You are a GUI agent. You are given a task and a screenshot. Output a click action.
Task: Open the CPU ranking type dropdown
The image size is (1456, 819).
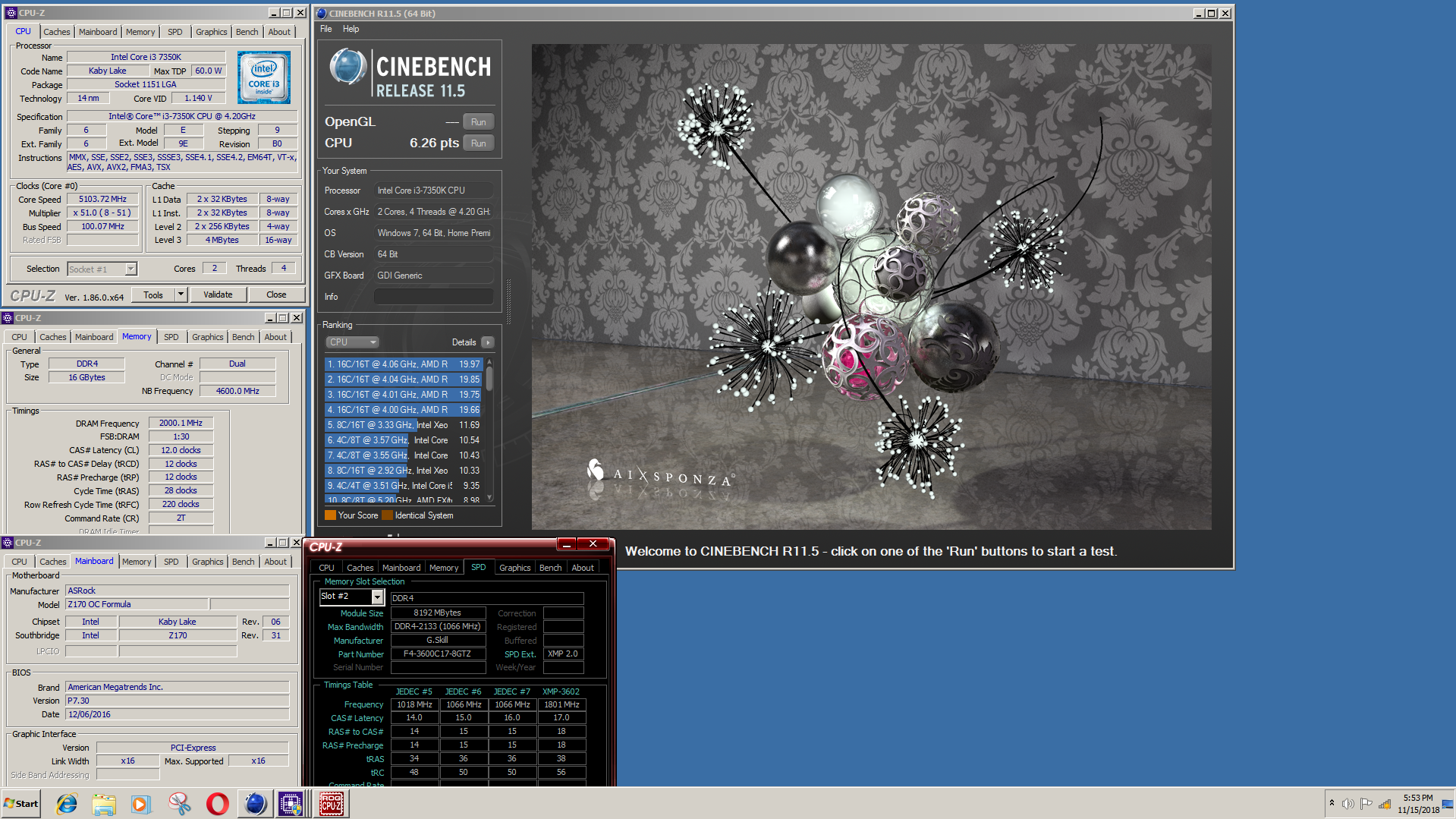(x=352, y=342)
